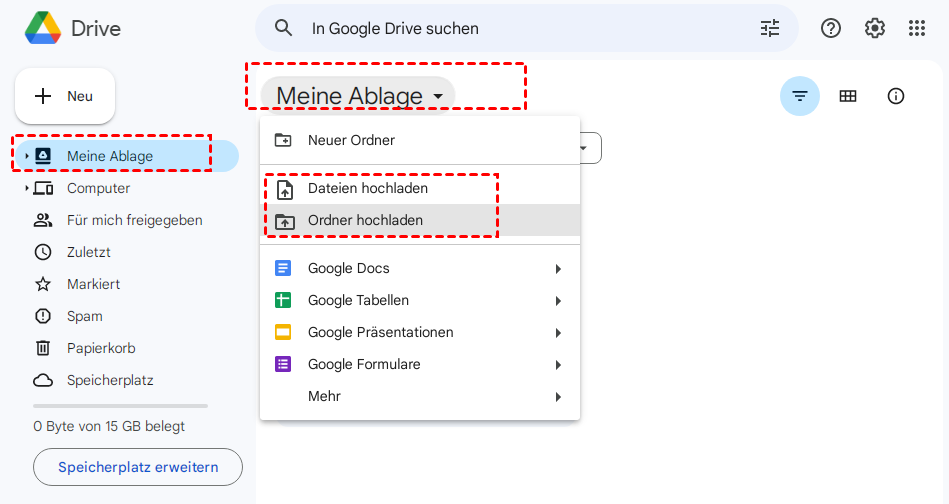Open the Help question mark icon
The height and width of the screenshot is (504, 949).
[831, 28]
